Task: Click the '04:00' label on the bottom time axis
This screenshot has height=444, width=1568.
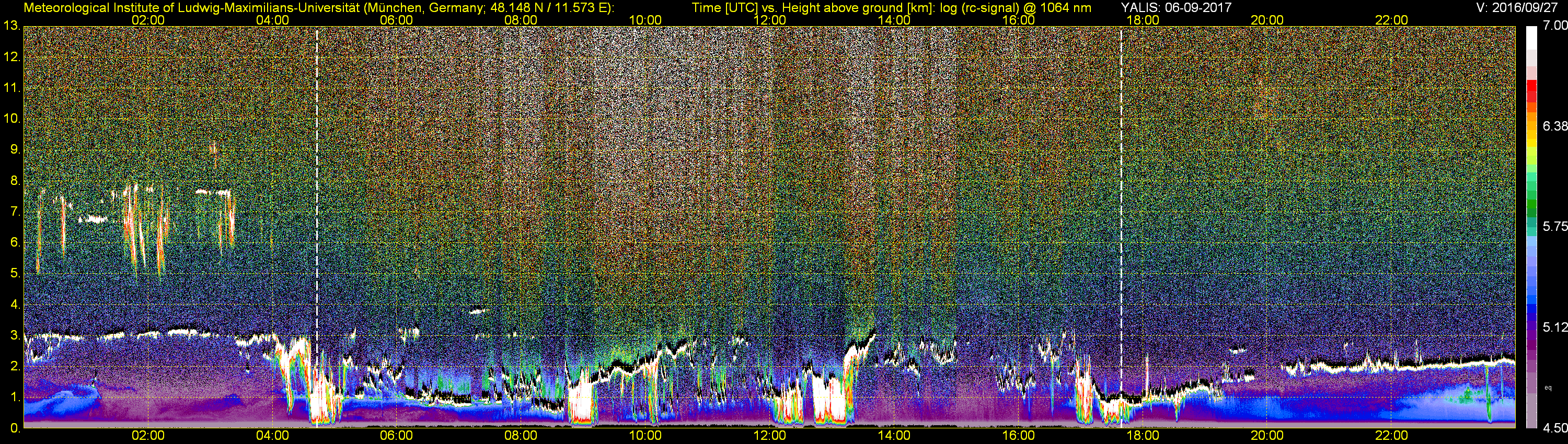Action: (x=272, y=436)
